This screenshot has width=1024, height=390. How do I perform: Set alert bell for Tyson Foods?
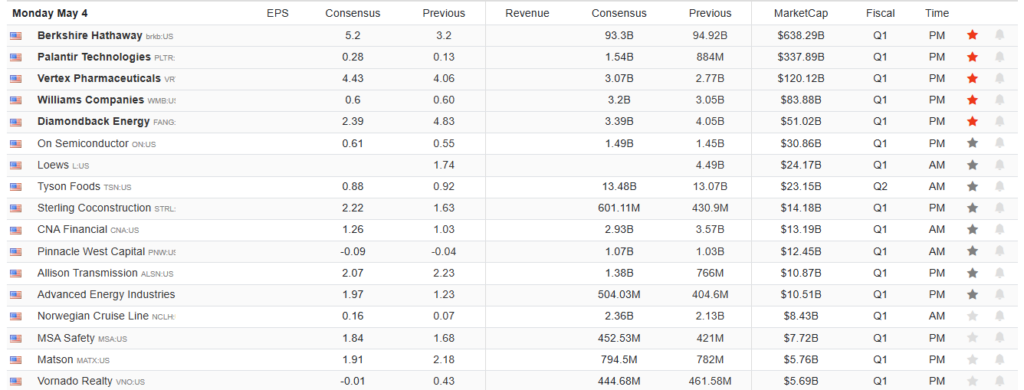coord(999,187)
